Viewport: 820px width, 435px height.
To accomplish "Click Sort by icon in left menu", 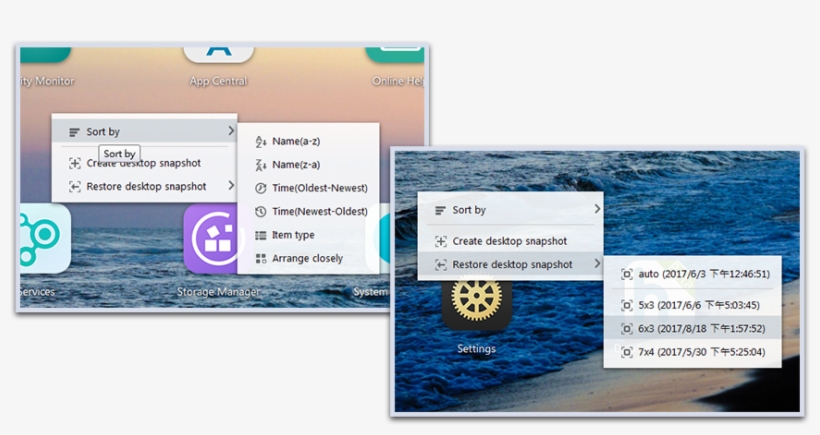I will (x=74, y=132).
